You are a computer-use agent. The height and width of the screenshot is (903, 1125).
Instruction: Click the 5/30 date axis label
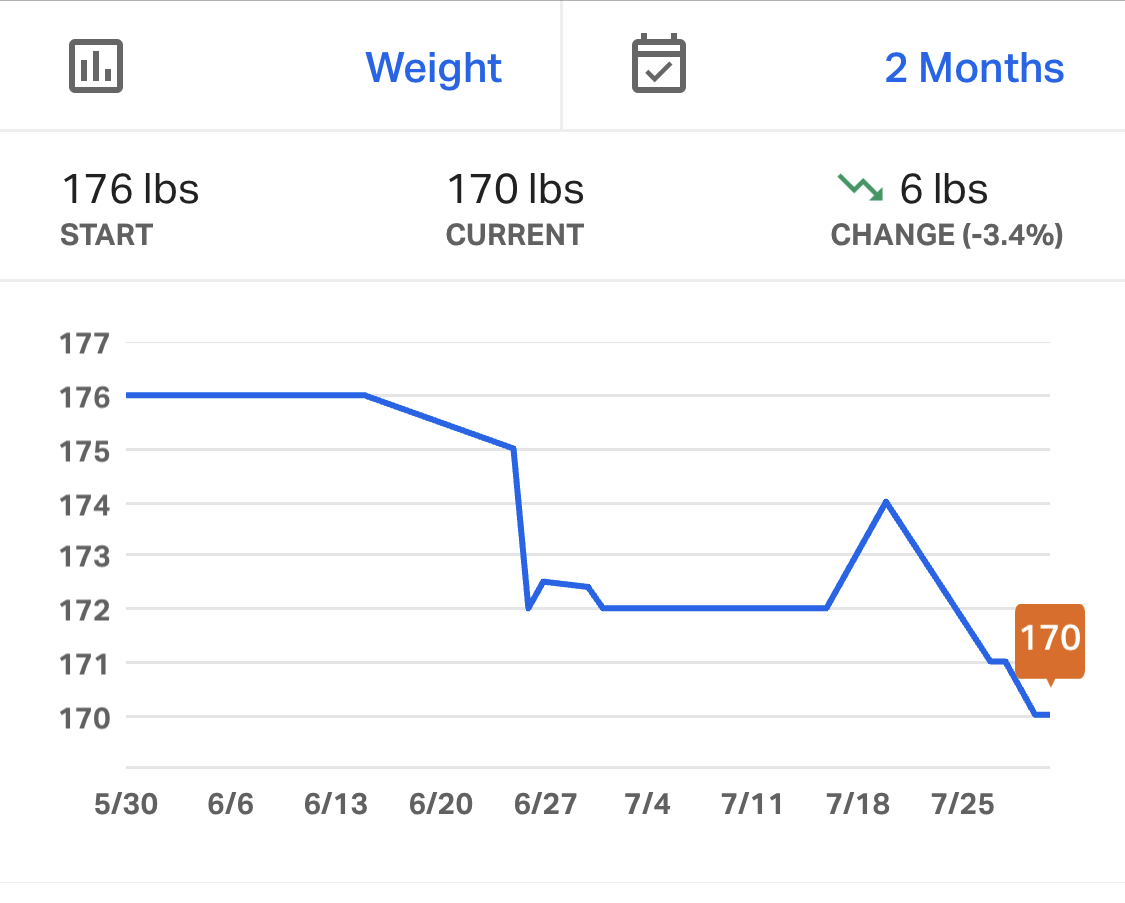(x=126, y=804)
